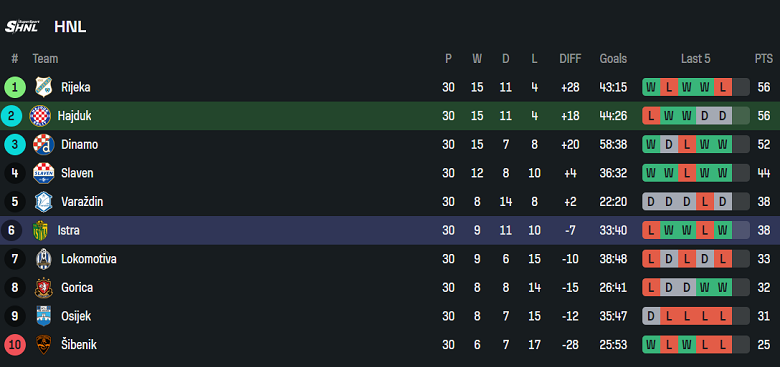Open the Rijeka team name link

[x=76, y=88]
